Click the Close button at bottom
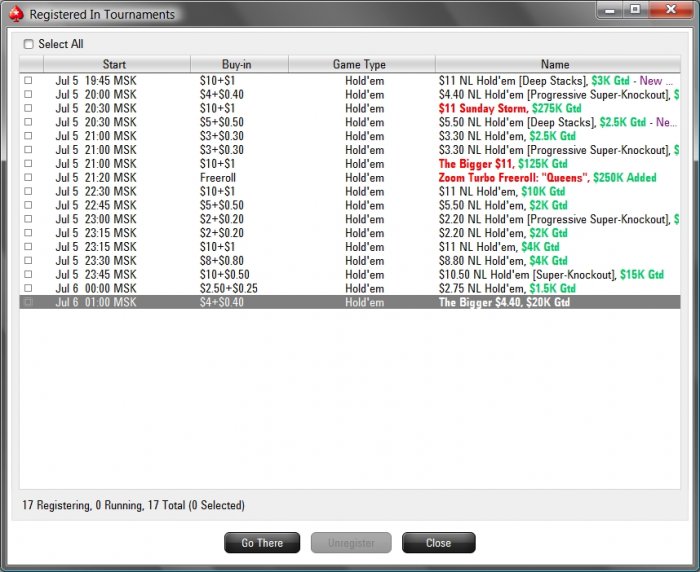 tap(438, 543)
